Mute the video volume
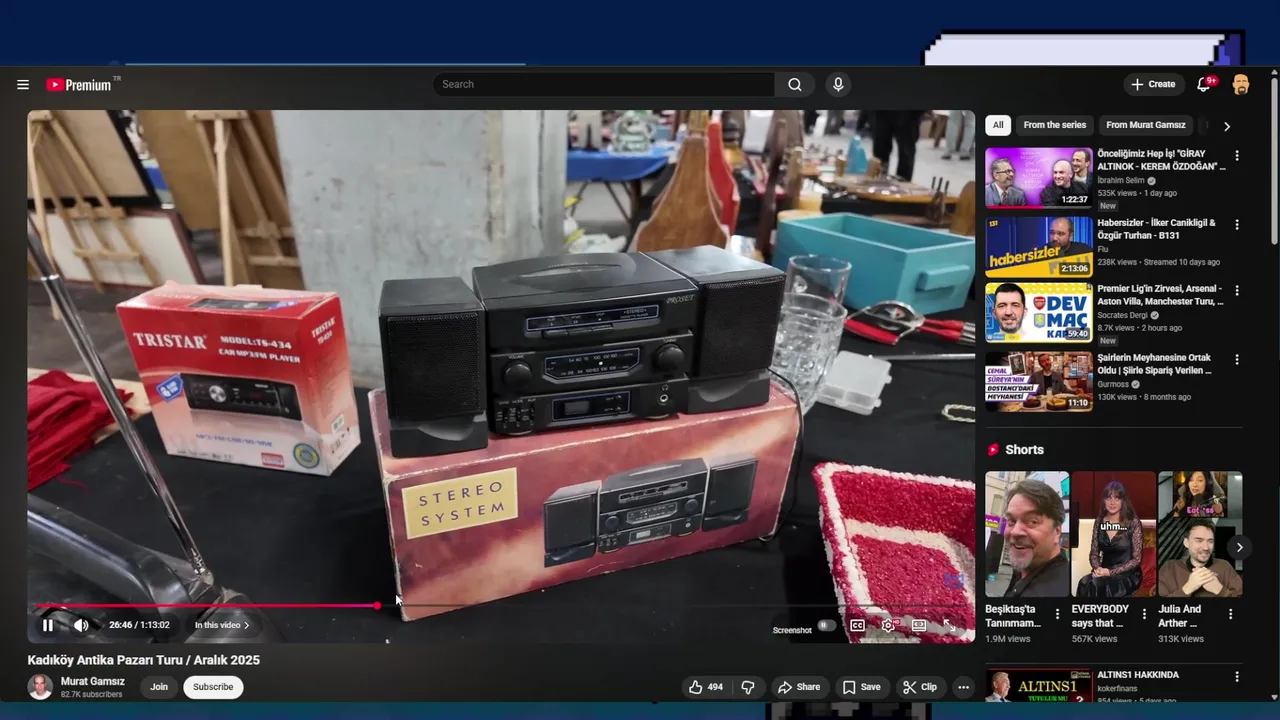The width and height of the screenshot is (1280, 720). (81, 625)
